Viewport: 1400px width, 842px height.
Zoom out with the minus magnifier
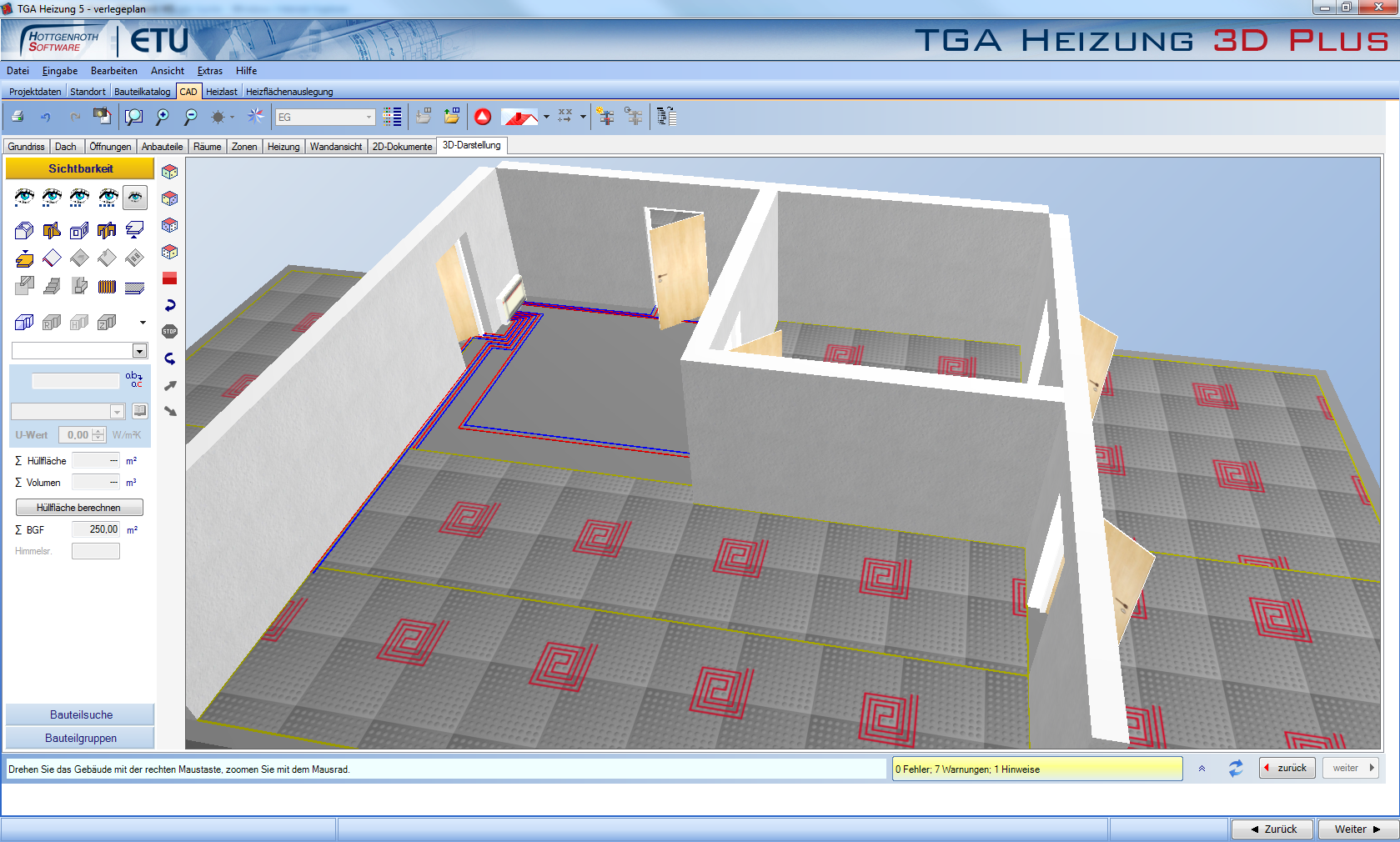191,117
